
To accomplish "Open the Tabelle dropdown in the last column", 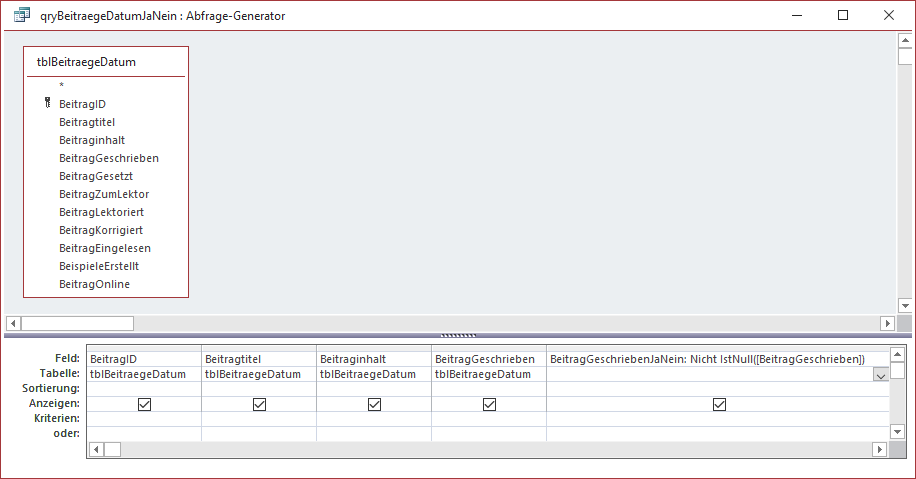I will coord(880,375).
